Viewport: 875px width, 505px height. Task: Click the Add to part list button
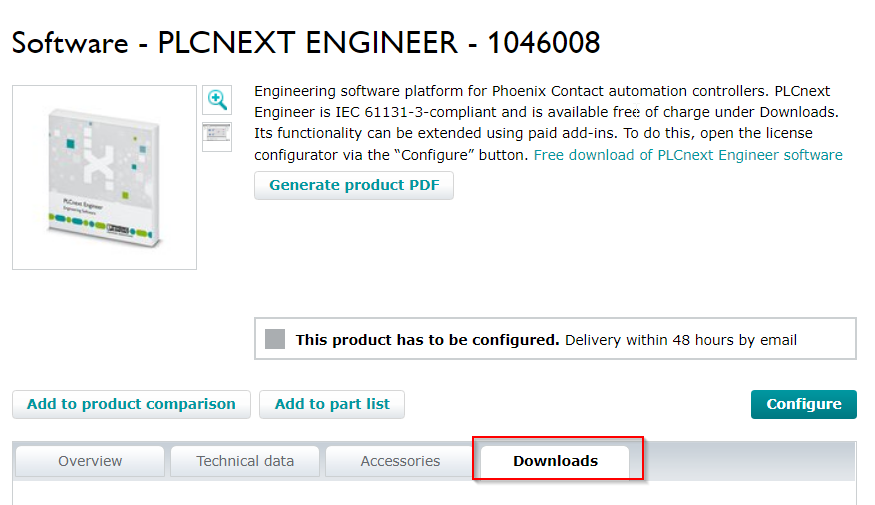pyautogui.click(x=332, y=404)
